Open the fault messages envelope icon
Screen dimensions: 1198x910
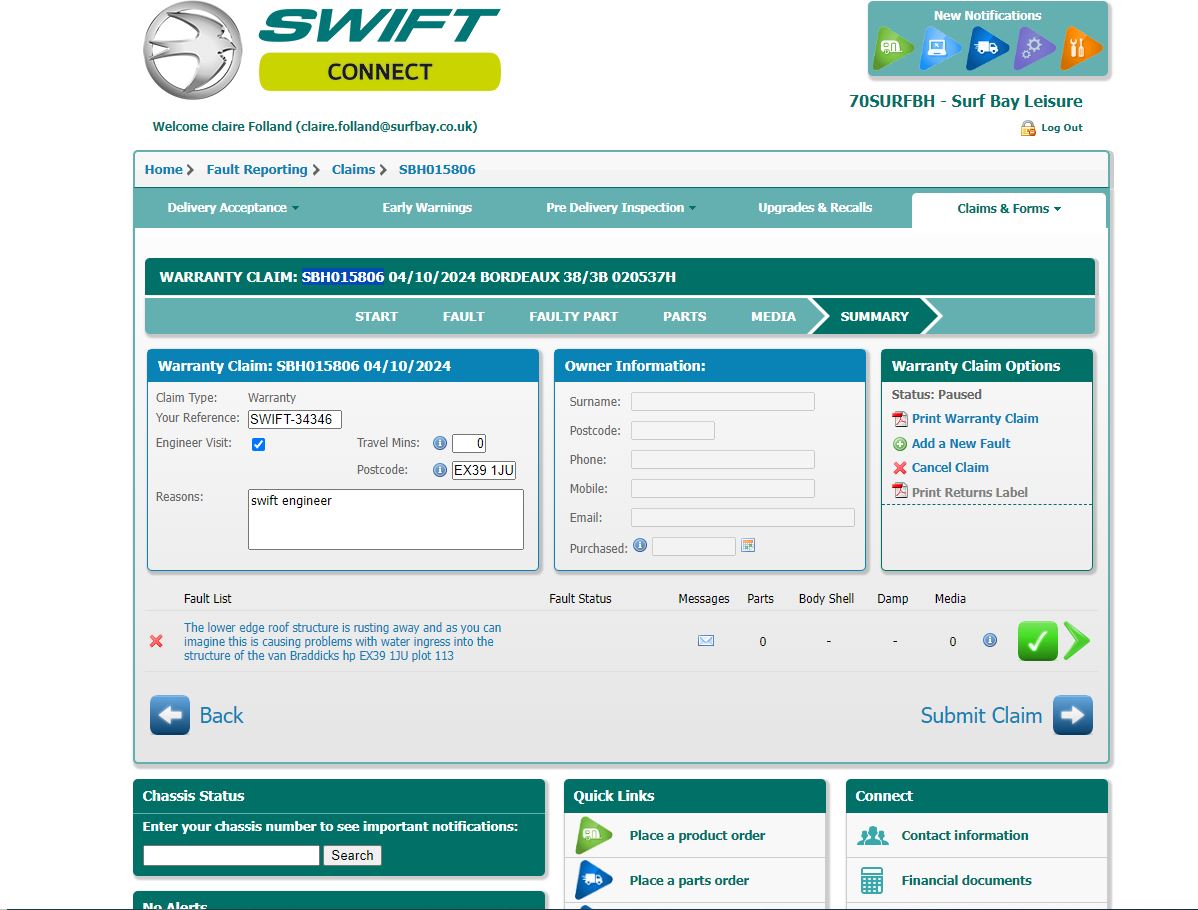[706, 640]
